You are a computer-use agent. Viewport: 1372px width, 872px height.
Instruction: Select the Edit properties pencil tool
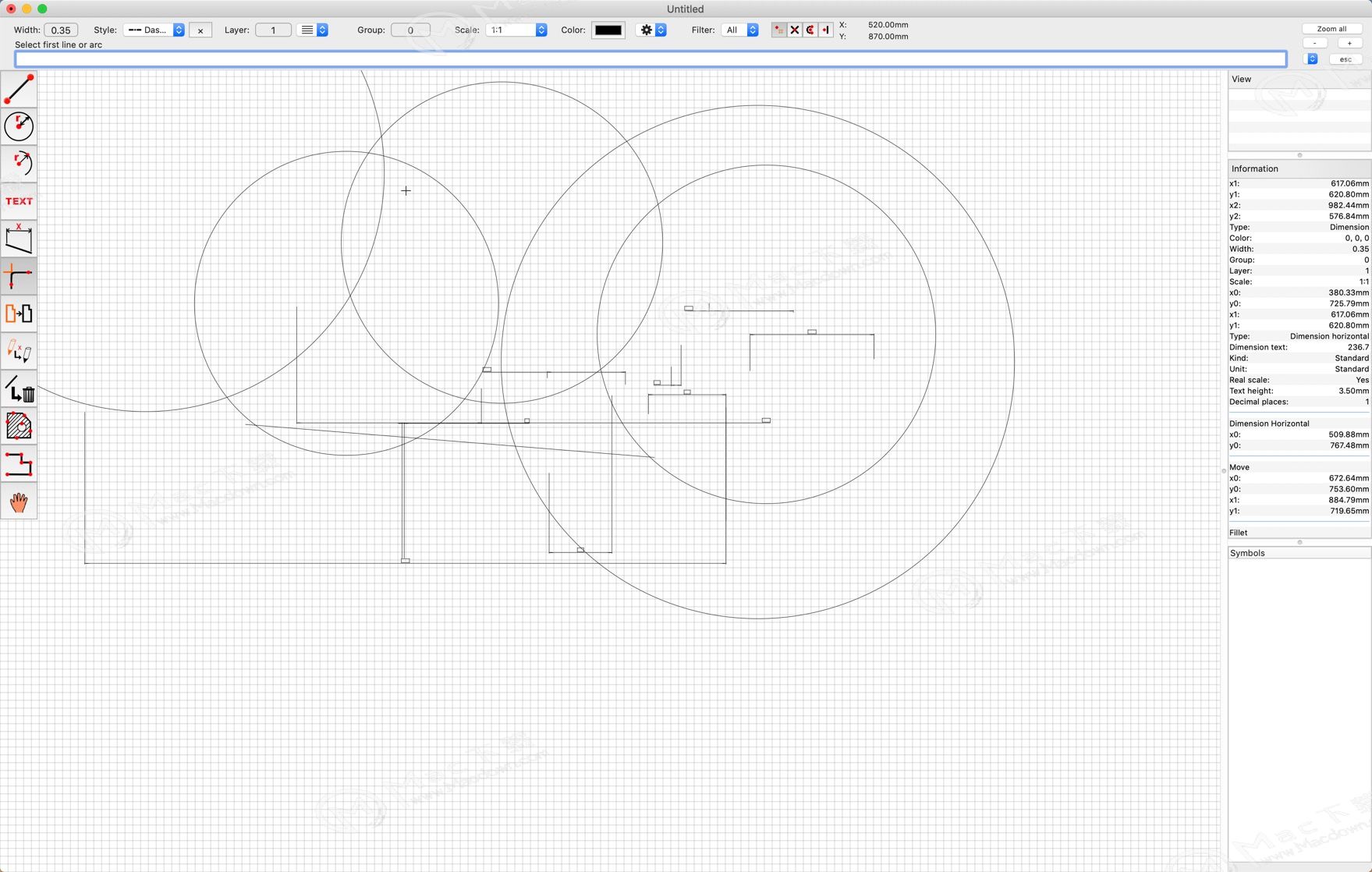pos(19,352)
